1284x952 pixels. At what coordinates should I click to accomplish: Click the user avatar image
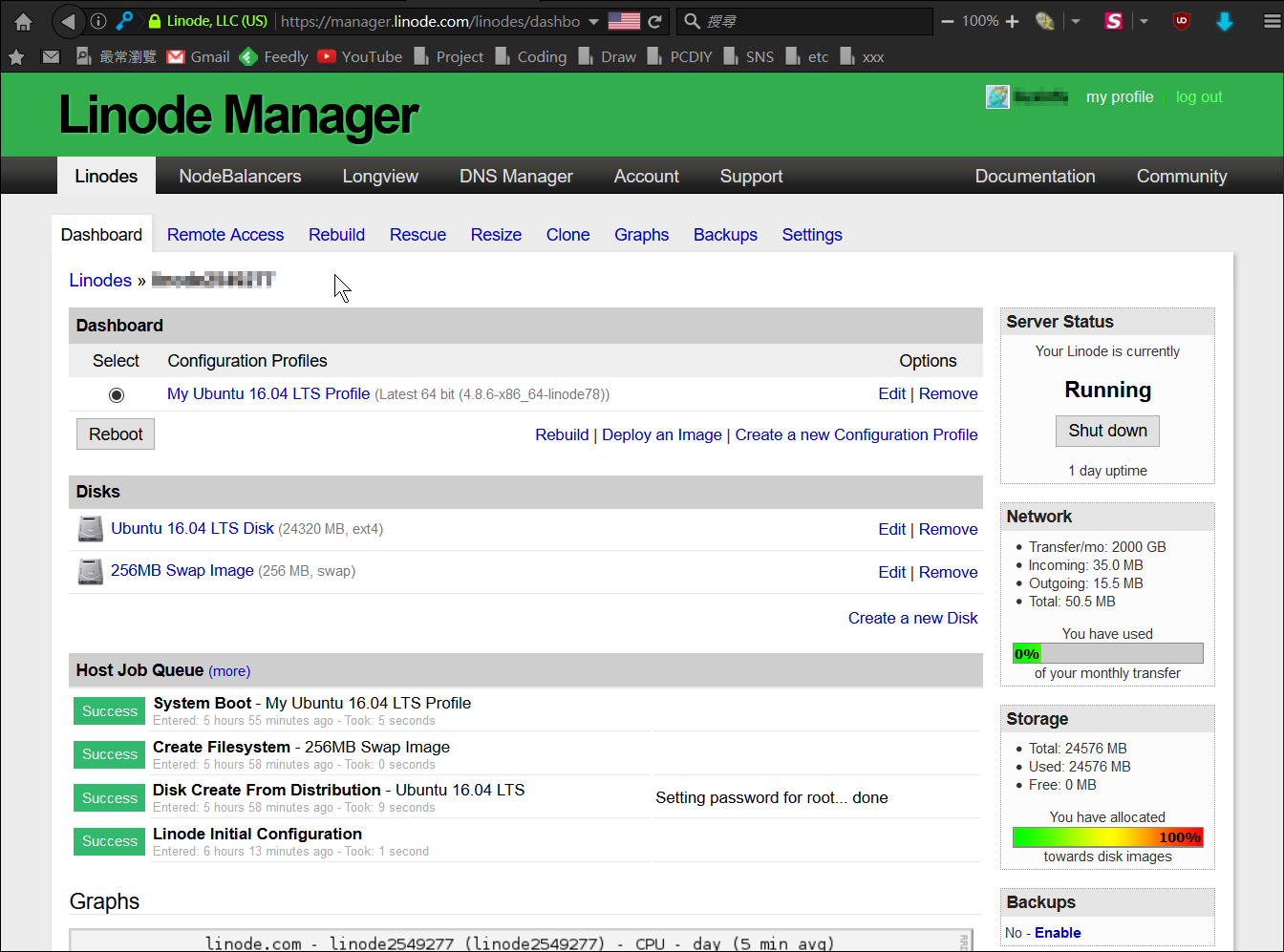pos(997,96)
